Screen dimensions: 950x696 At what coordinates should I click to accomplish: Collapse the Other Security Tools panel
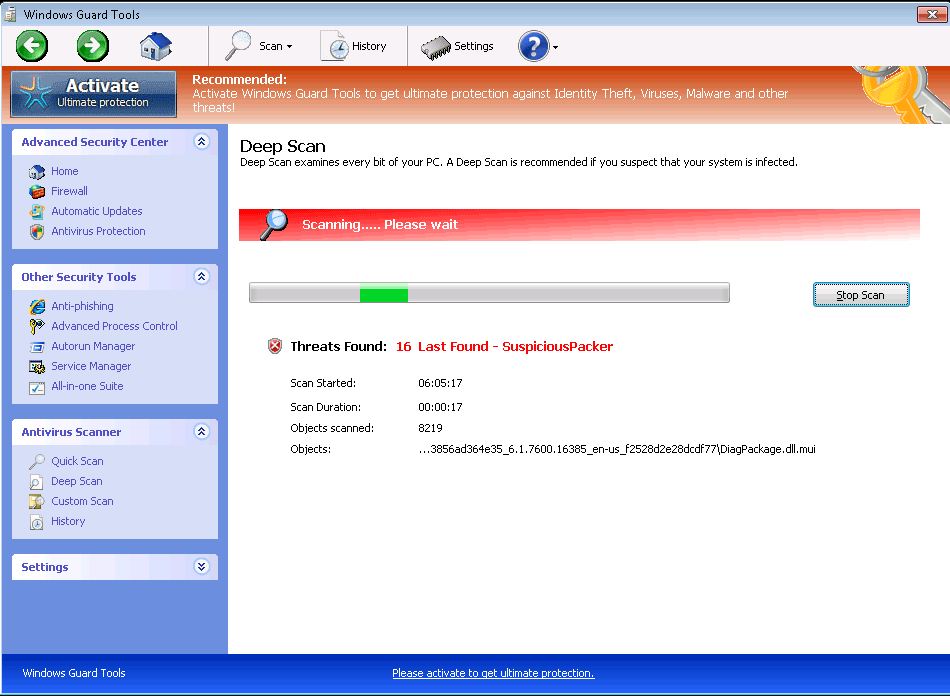click(x=201, y=277)
